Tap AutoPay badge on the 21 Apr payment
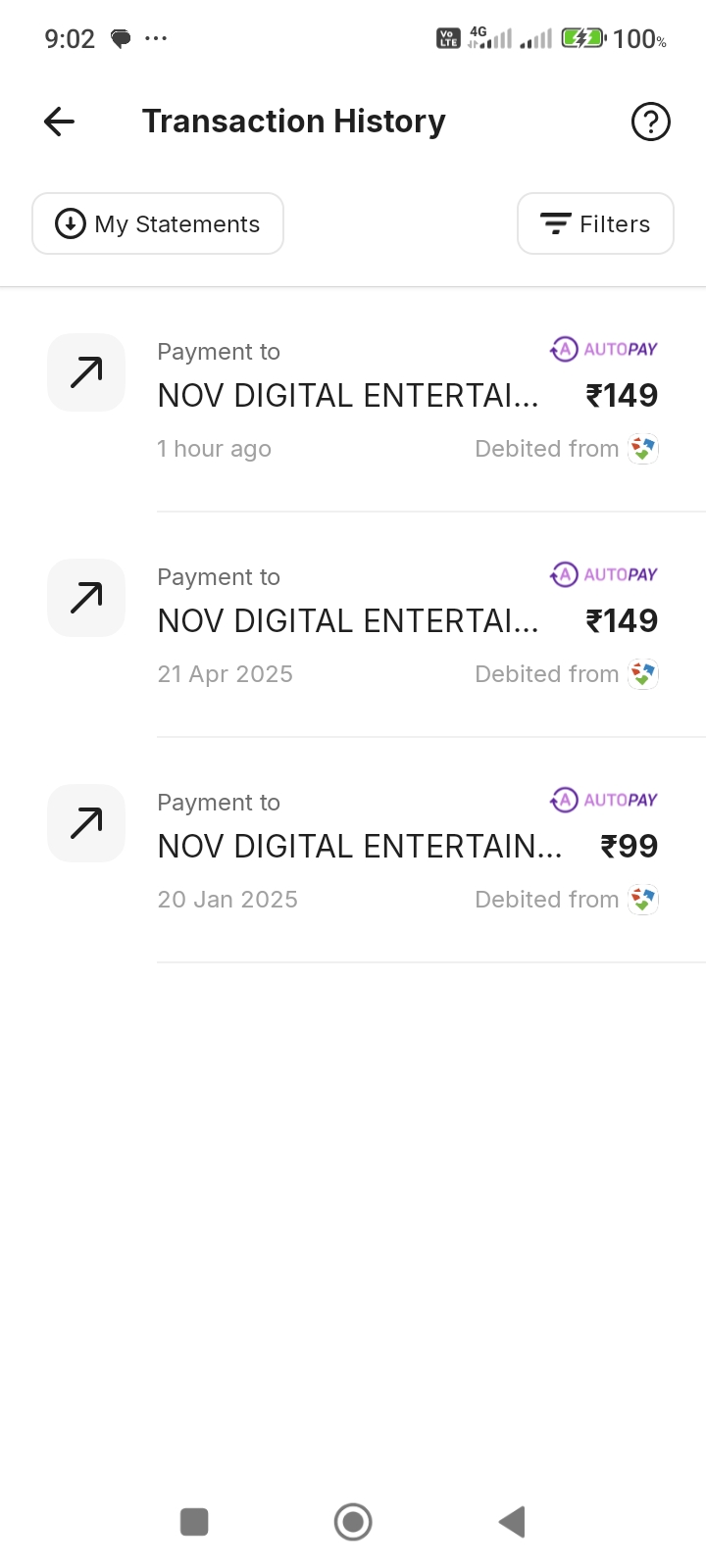The image size is (706, 1568). [x=604, y=574]
